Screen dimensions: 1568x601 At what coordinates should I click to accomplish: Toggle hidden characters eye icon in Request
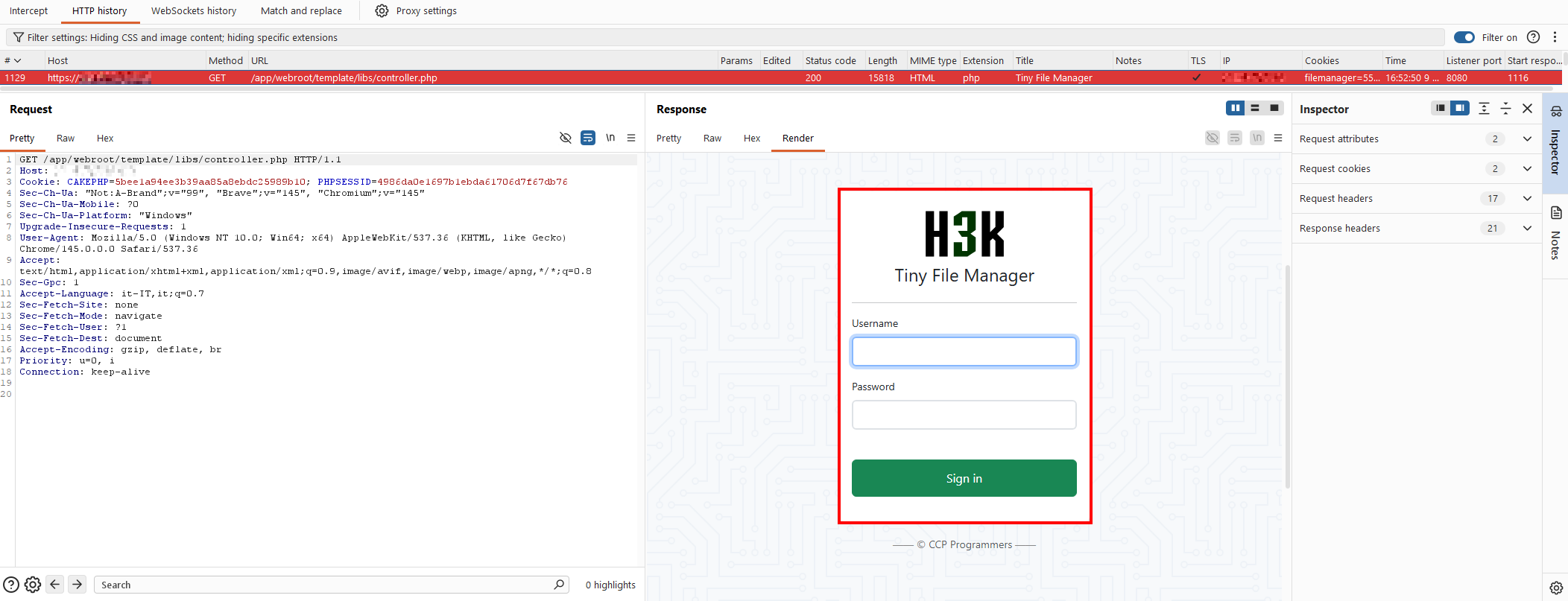point(566,138)
